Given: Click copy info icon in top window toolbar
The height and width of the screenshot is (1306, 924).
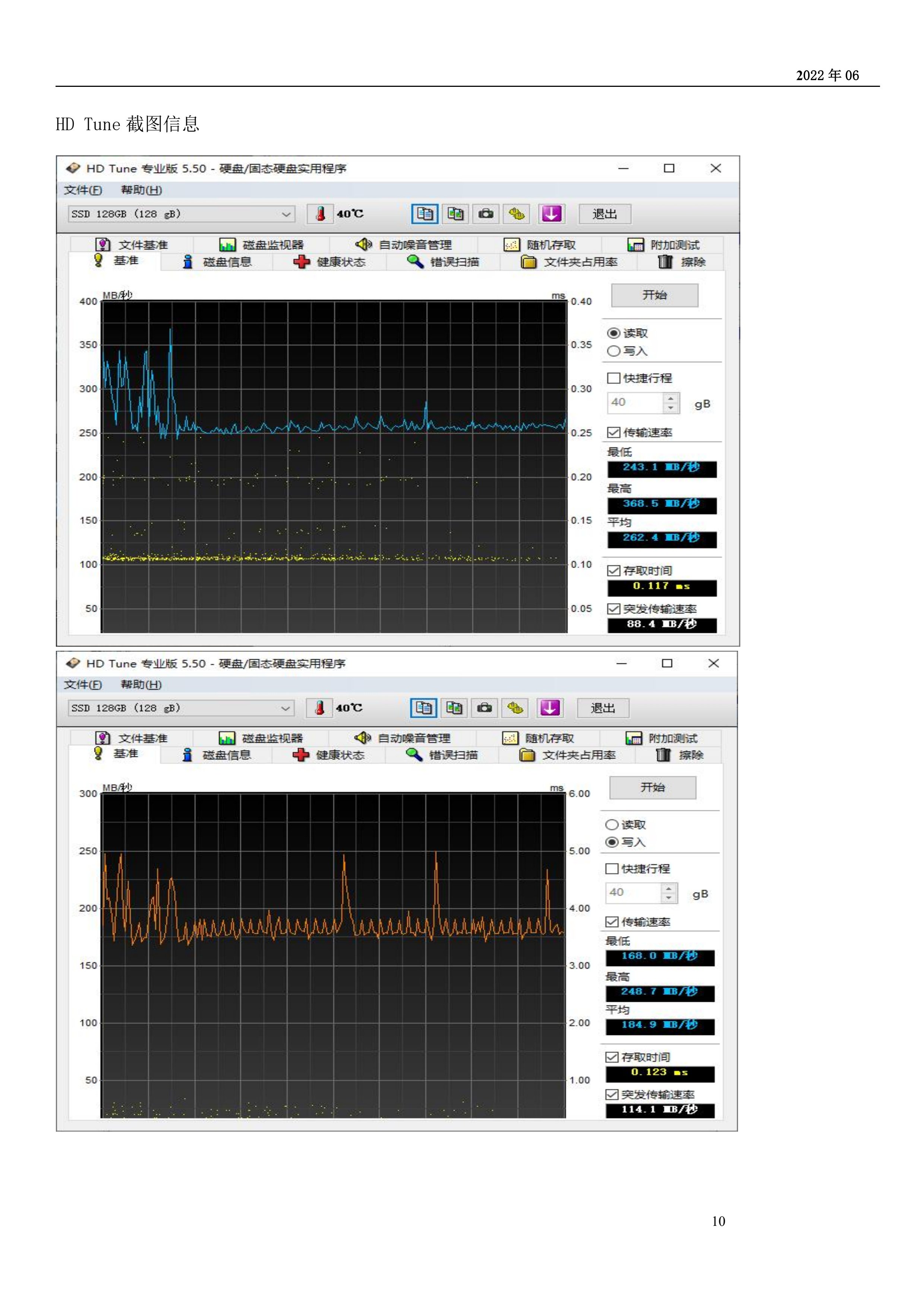Looking at the screenshot, I should (425, 214).
